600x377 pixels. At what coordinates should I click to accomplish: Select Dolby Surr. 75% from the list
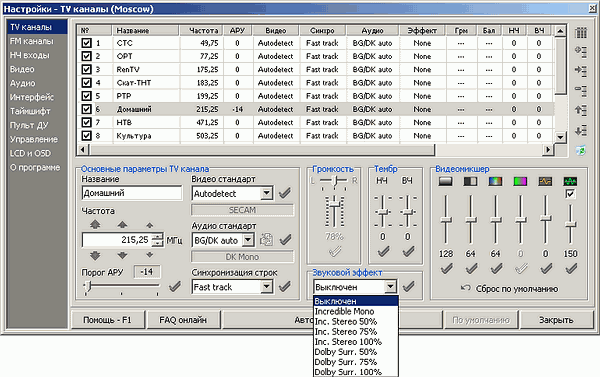click(346, 362)
